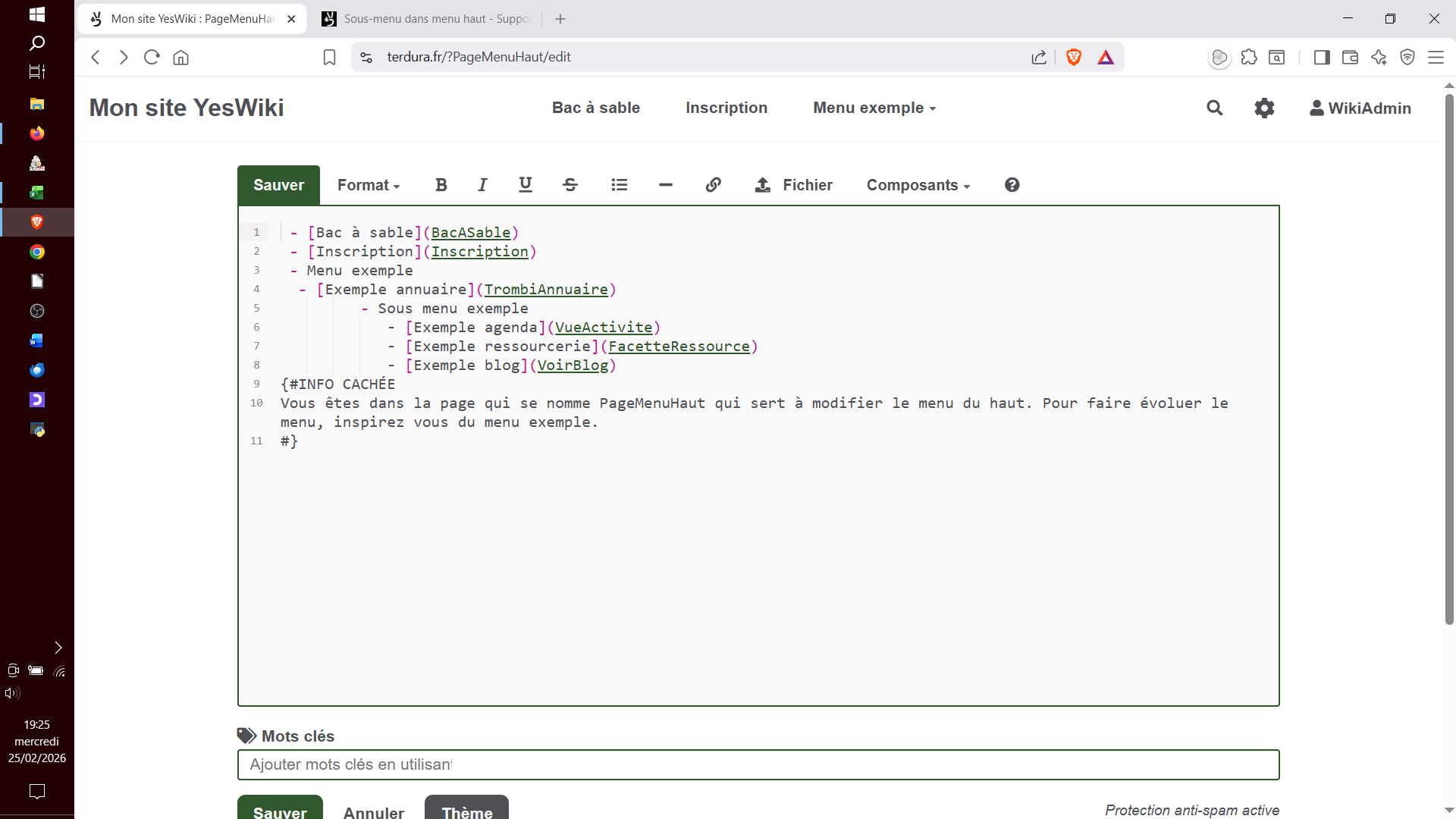1456x819 pixels.
Task: Open the gear settings menu
Action: tap(1264, 108)
